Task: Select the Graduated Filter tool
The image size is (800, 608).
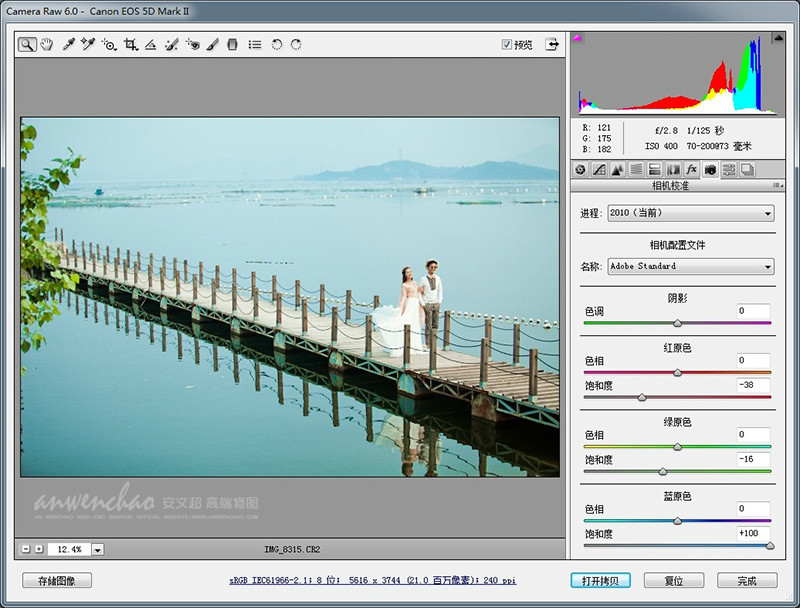Action: (232, 45)
